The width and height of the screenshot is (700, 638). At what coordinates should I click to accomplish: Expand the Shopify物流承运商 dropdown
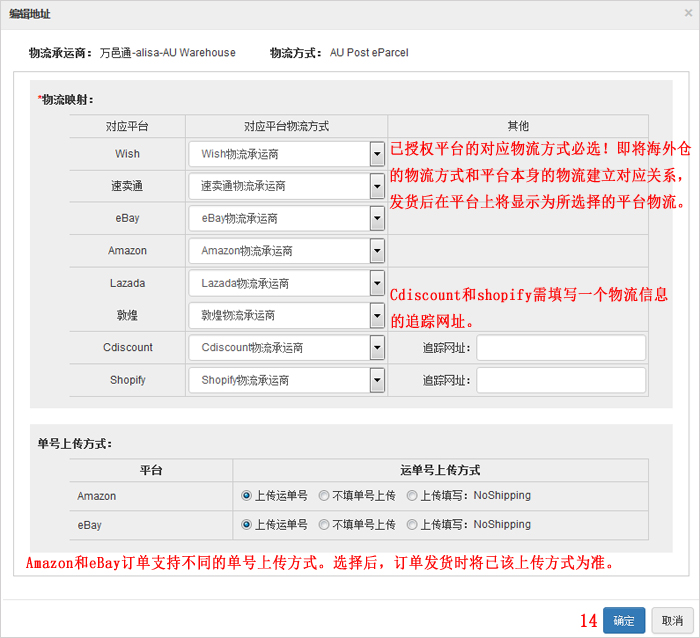click(286, 380)
